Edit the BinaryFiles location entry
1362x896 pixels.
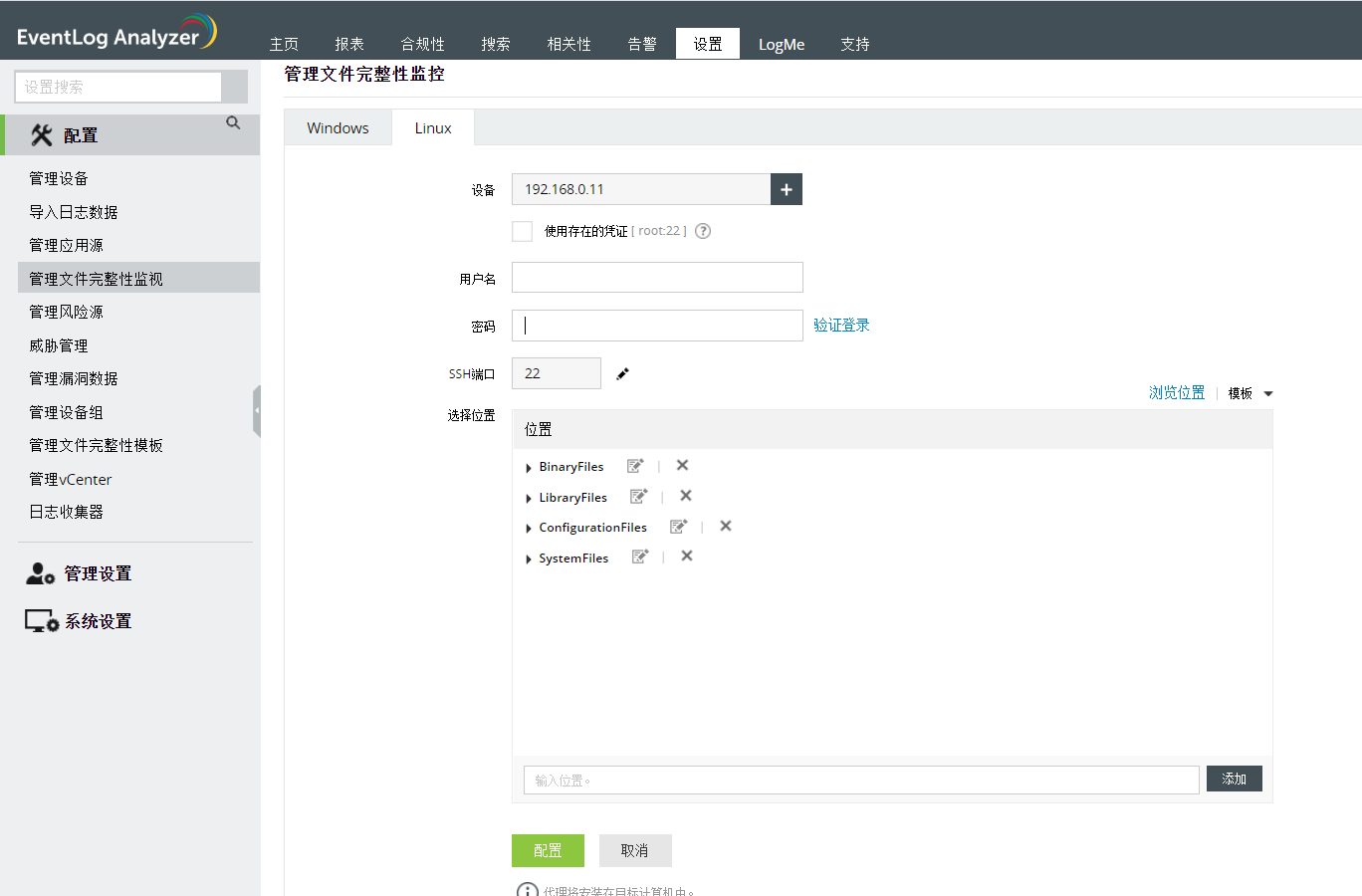pos(635,466)
